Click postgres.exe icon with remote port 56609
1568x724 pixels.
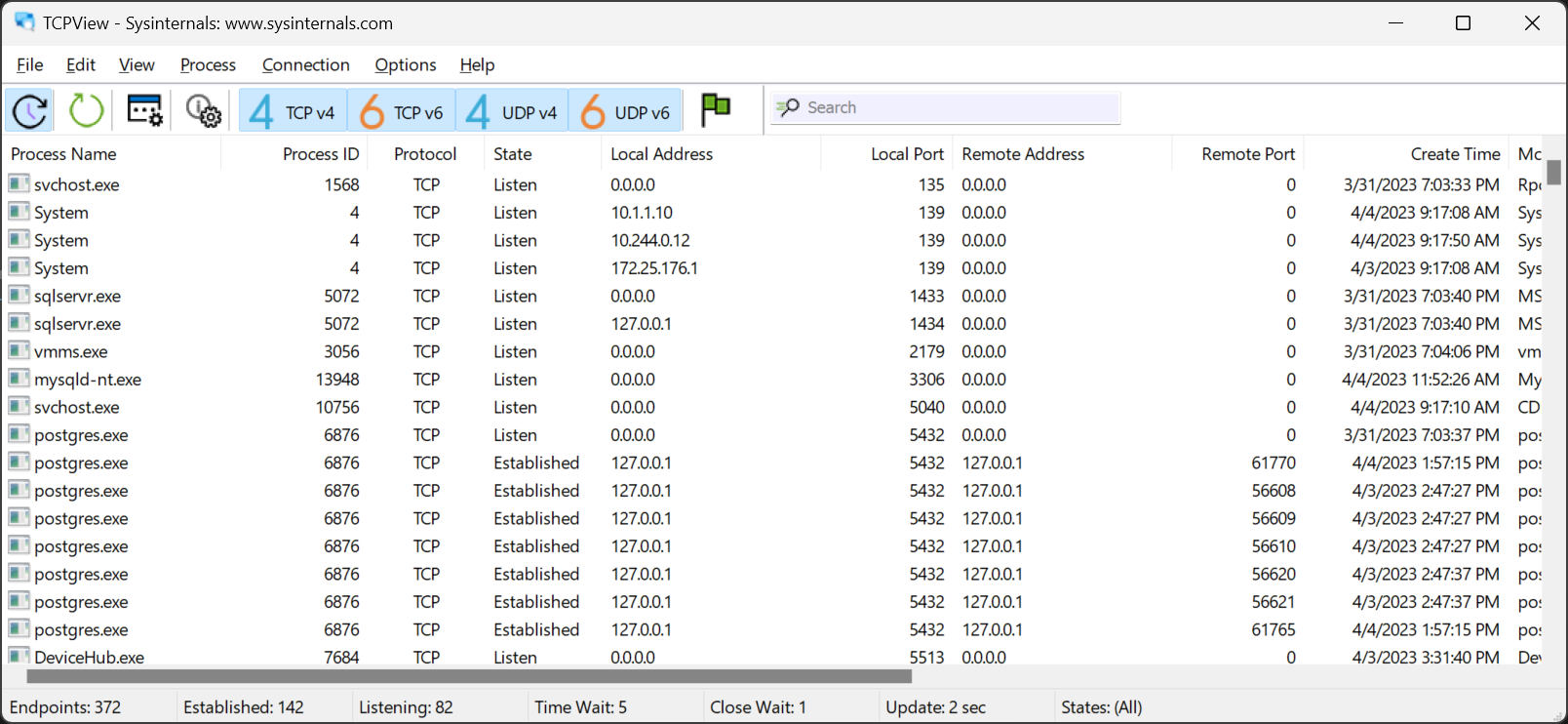[19, 517]
